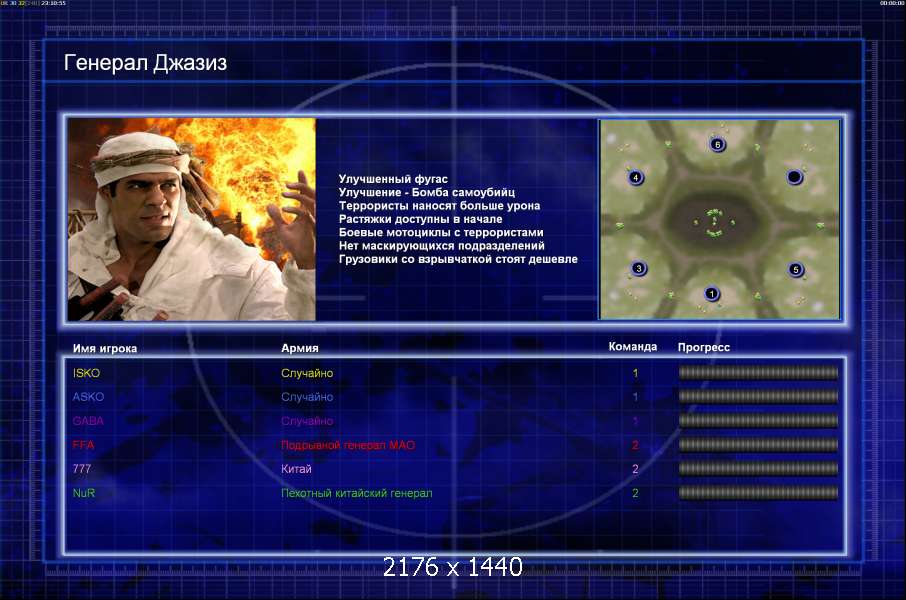Select player name ASKO
The height and width of the screenshot is (600, 906).
[88, 397]
